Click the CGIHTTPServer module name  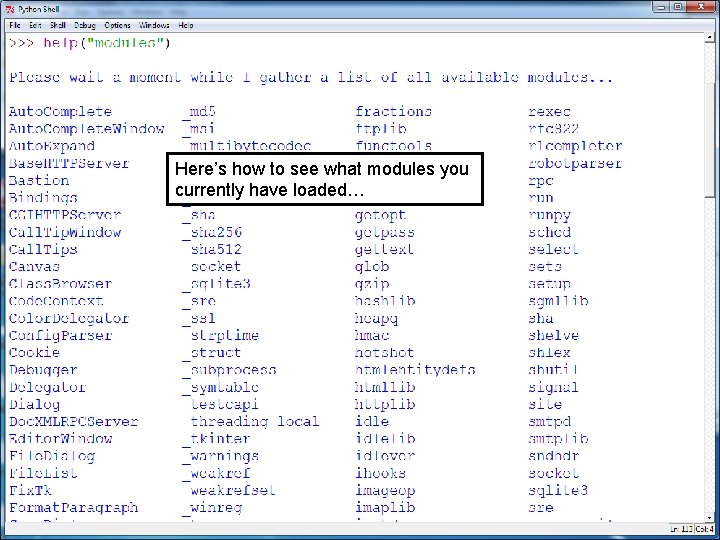65,215
